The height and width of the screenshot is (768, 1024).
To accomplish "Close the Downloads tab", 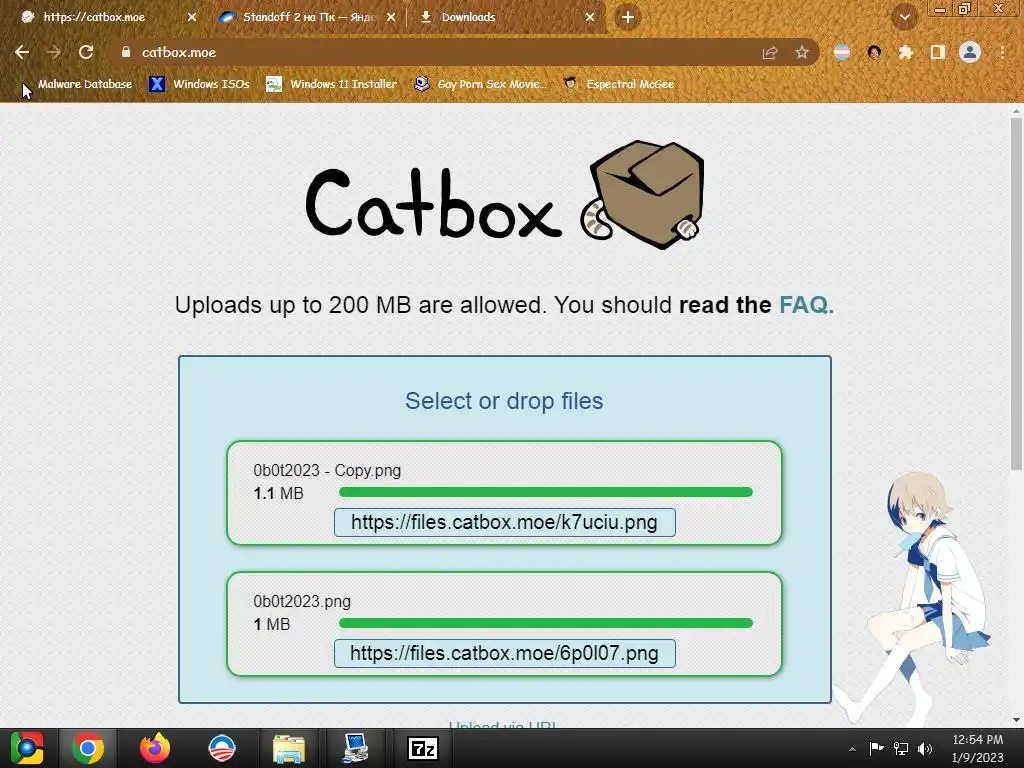I will tap(590, 18).
